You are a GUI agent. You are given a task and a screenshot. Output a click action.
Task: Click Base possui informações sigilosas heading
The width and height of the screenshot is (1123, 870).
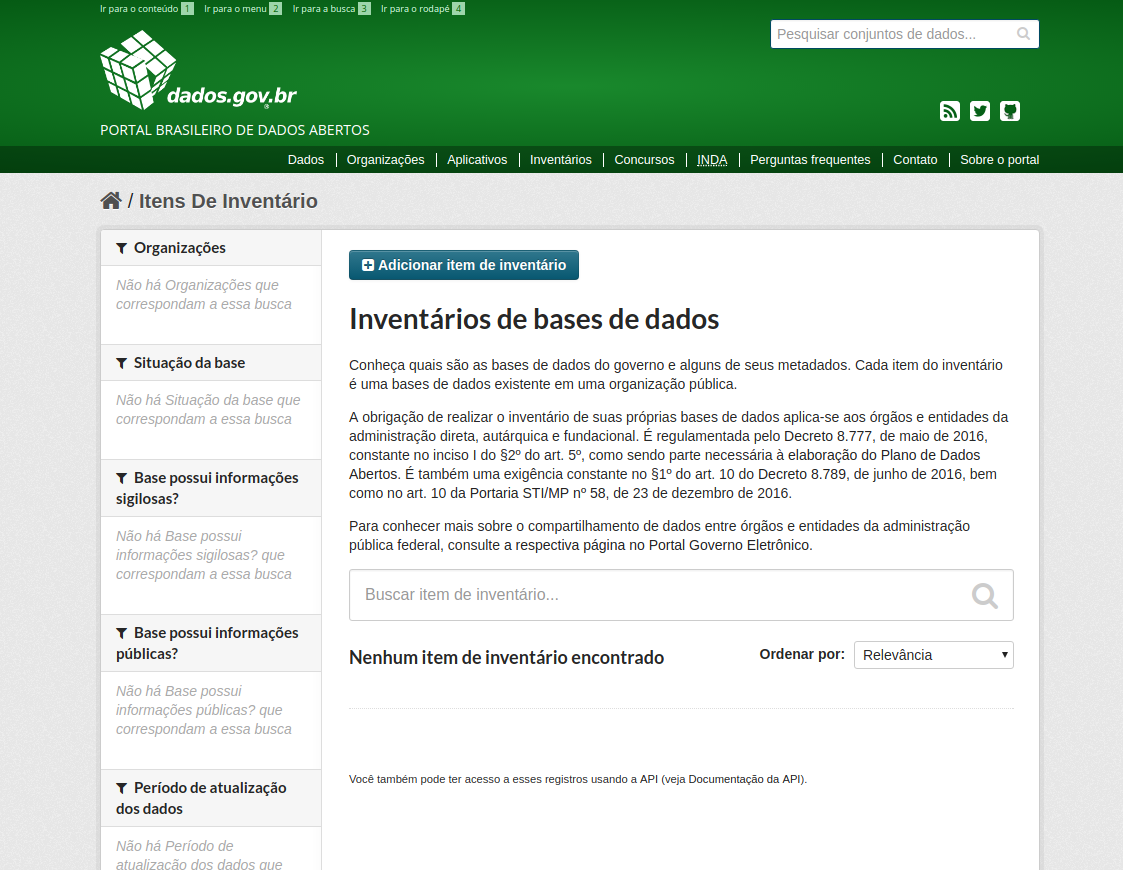pos(207,488)
